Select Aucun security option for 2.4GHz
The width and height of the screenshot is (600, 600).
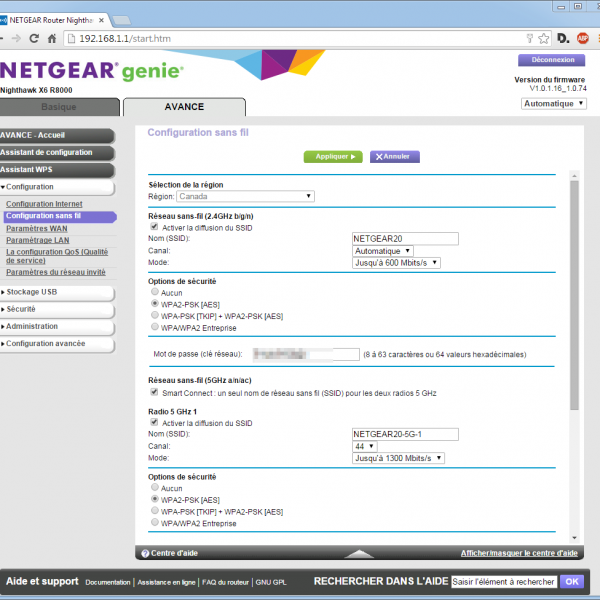click(153, 292)
